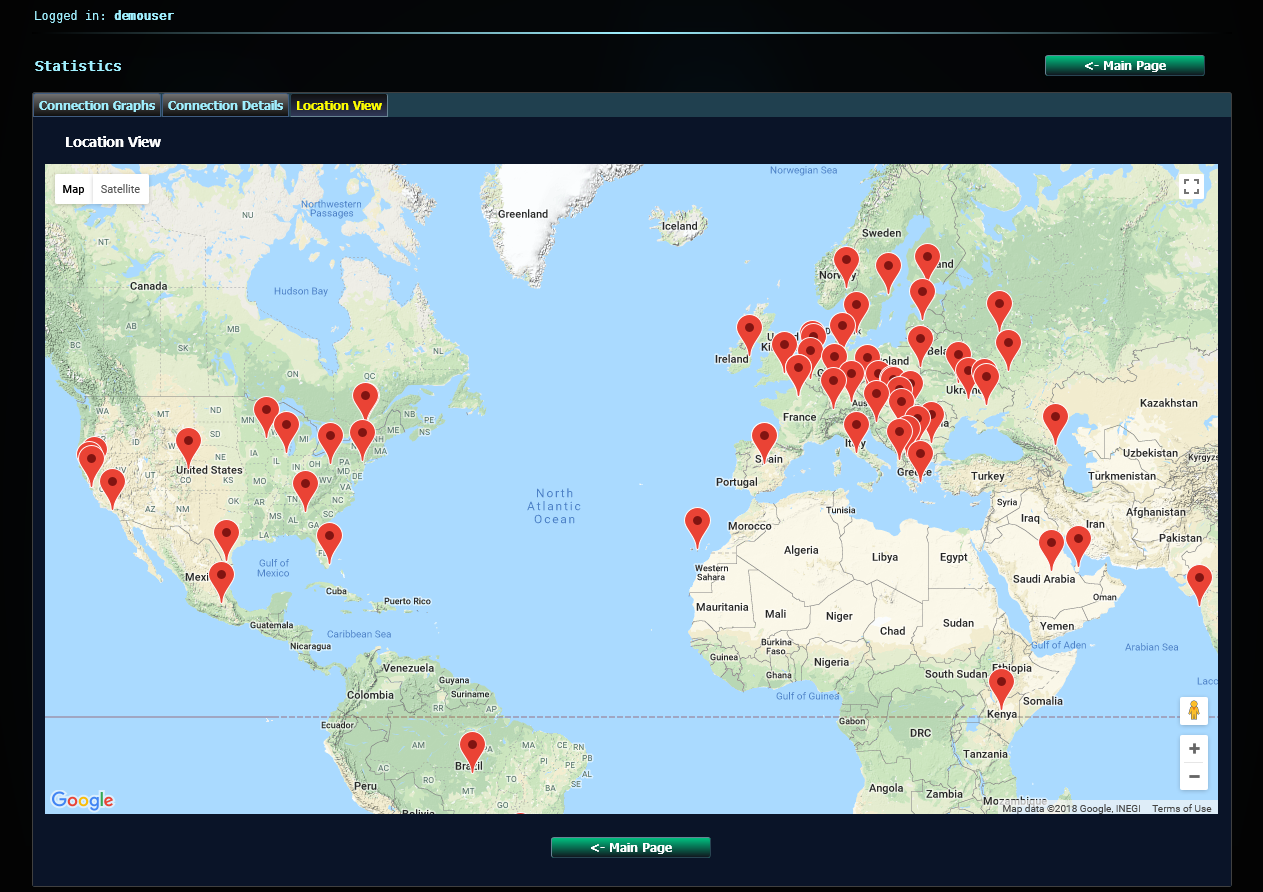Click the top Main Page button
This screenshot has height=892, width=1263.
pos(1124,64)
